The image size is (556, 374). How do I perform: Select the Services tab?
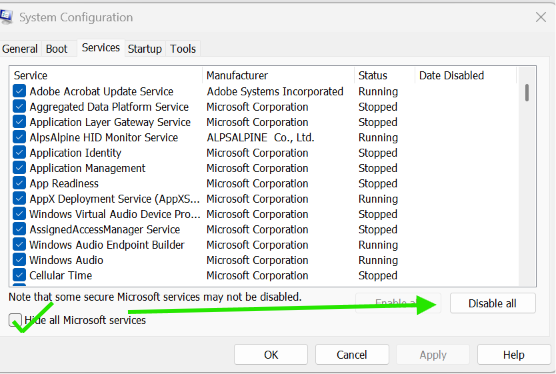pos(101,48)
